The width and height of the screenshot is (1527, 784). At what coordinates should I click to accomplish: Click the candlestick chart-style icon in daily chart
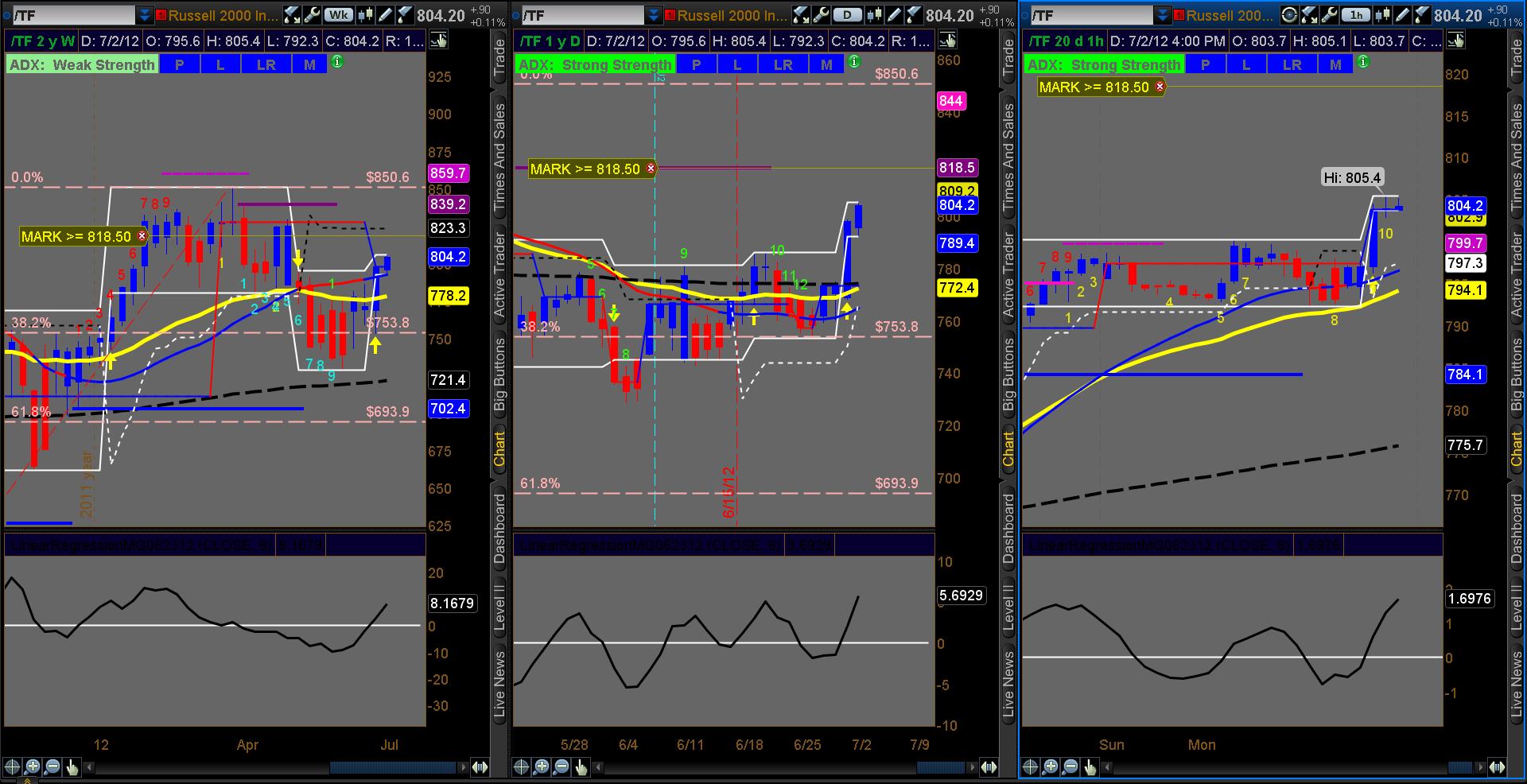pos(876,15)
